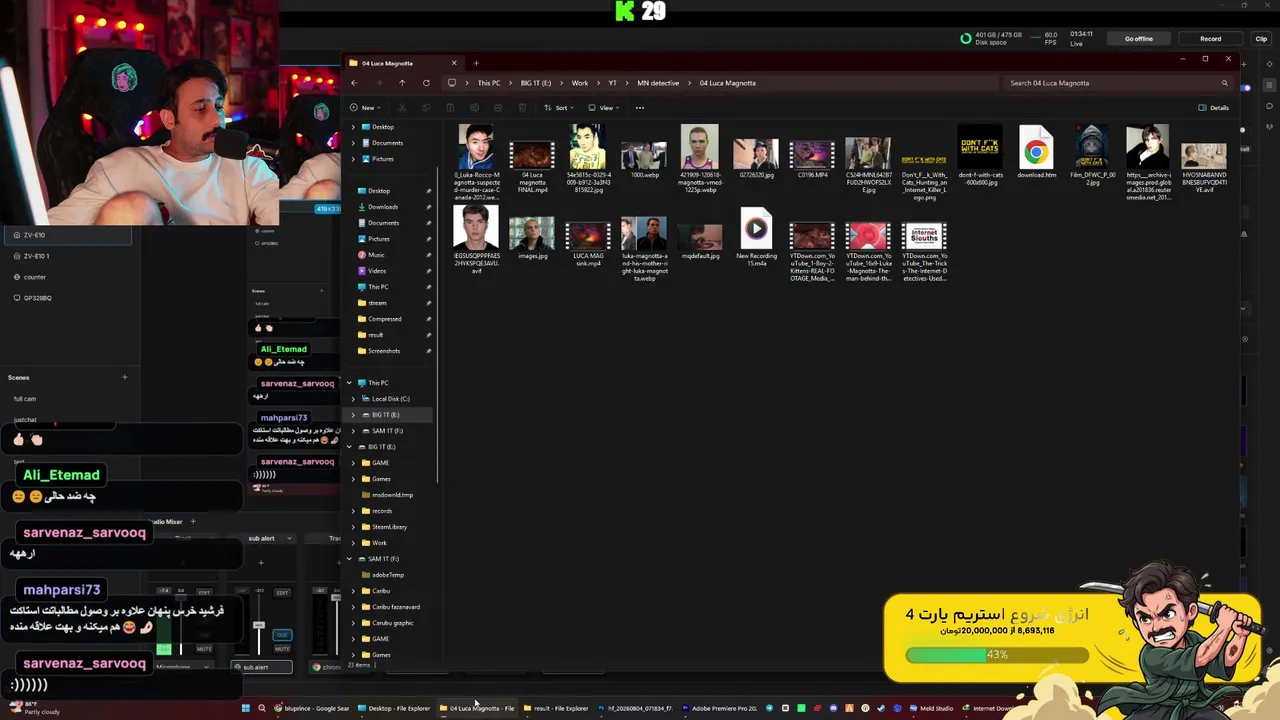
Task: Click 'BIG 1T (E:)' in the breadcrumb path
Action: pyautogui.click(x=536, y=83)
